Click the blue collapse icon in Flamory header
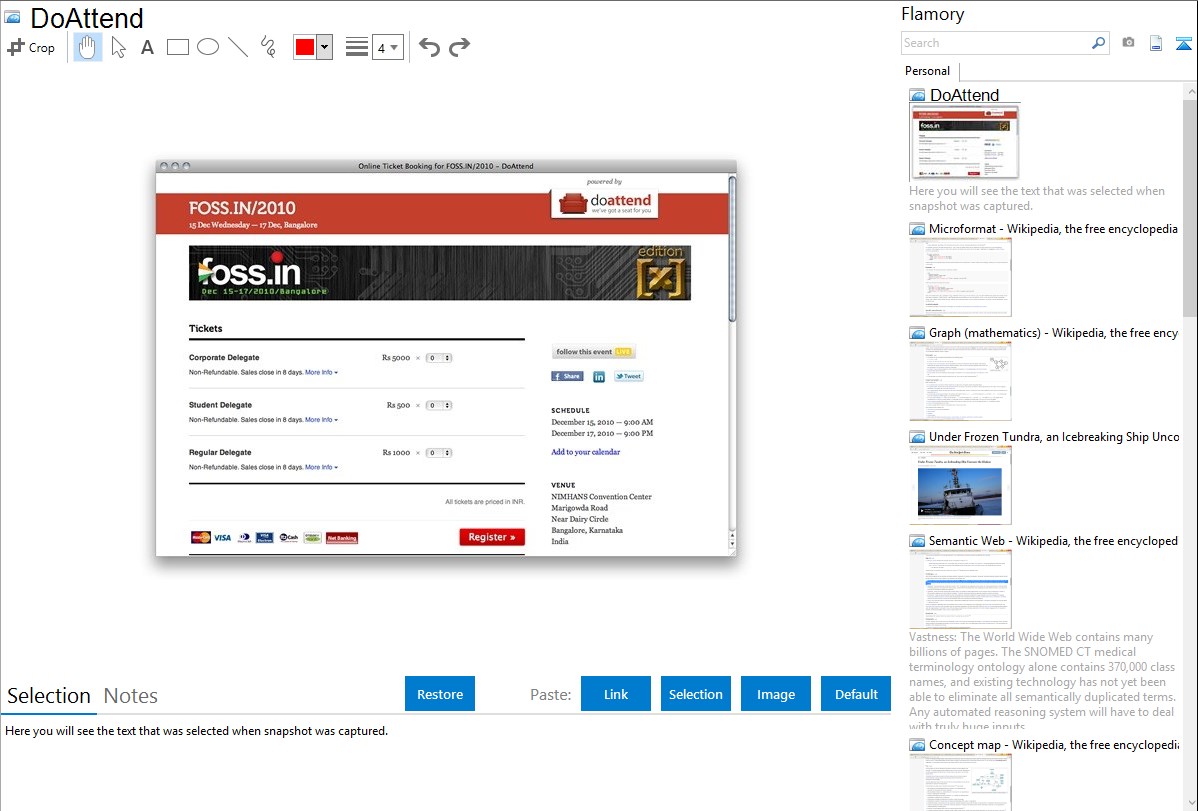Image resolution: width=1198 pixels, height=811 pixels. click(1183, 43)
